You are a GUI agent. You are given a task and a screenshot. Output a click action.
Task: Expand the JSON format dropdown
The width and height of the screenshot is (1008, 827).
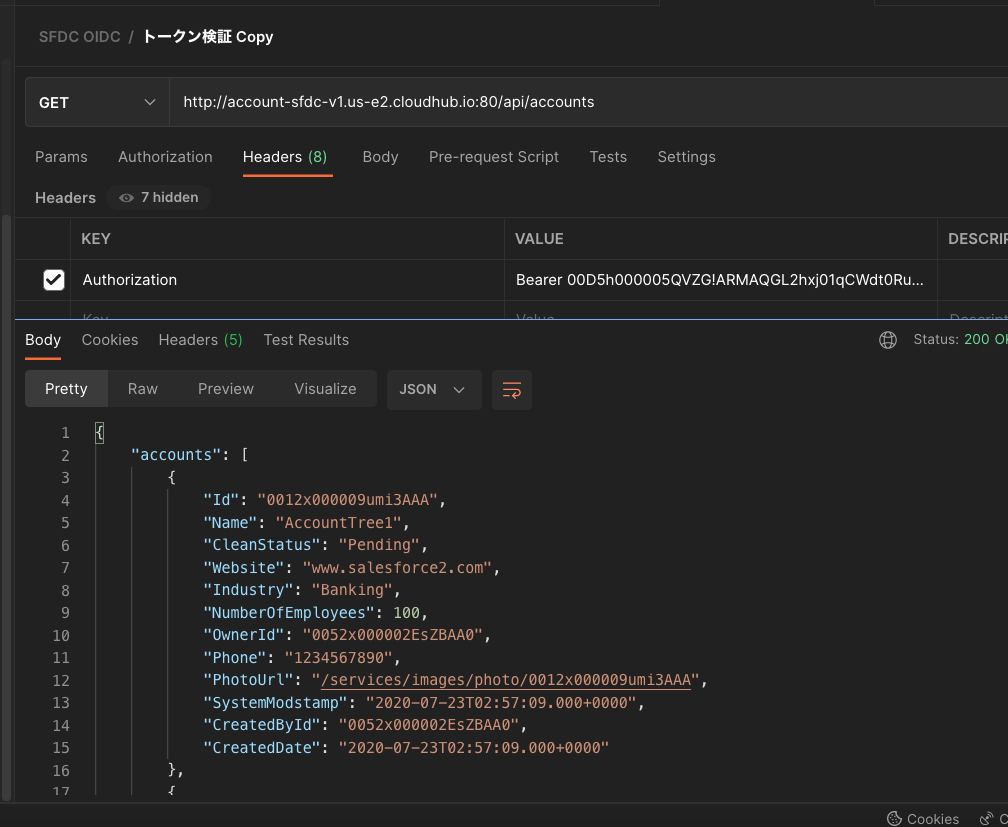point(433,390)
